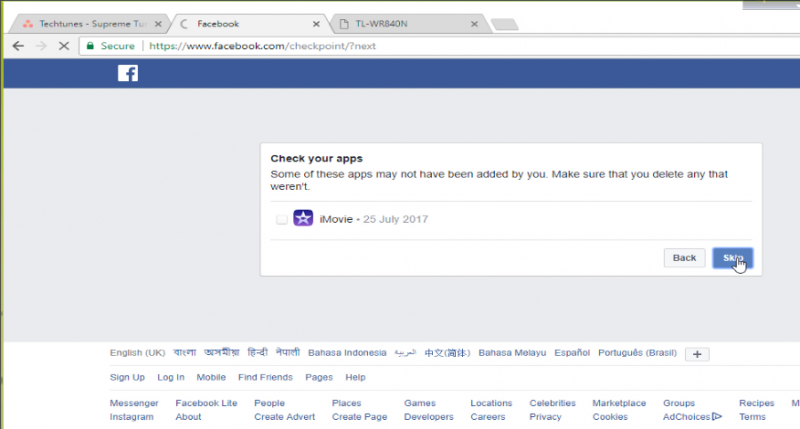Click the Back button in dialog
The width and height of the screenshot is (800, 429).
pyautogui.click(x=684, y=258)
